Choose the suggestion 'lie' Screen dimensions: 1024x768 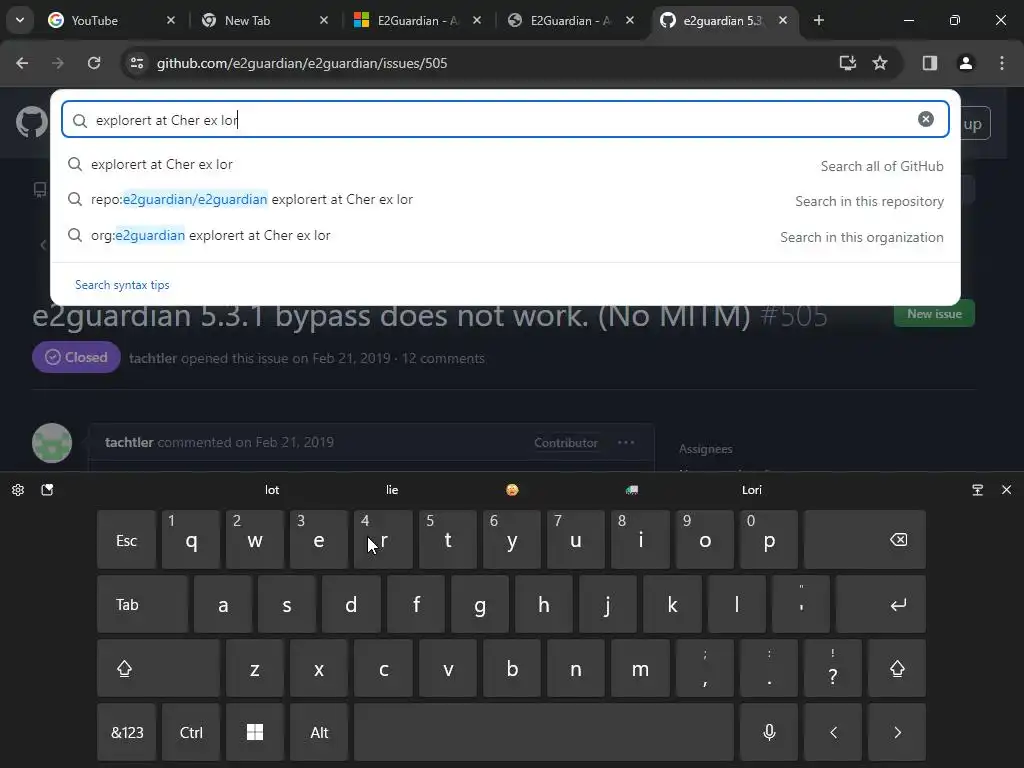point(392,490)
